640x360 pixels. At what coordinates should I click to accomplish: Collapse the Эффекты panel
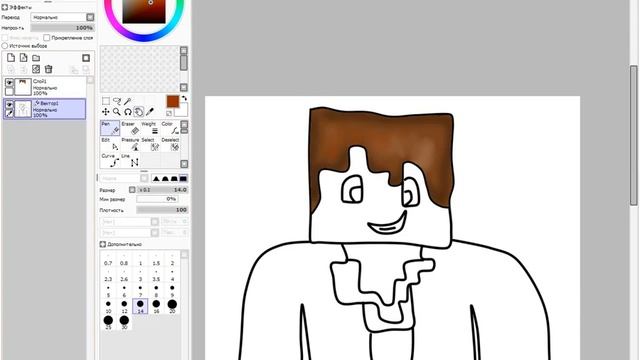(4, 7)
